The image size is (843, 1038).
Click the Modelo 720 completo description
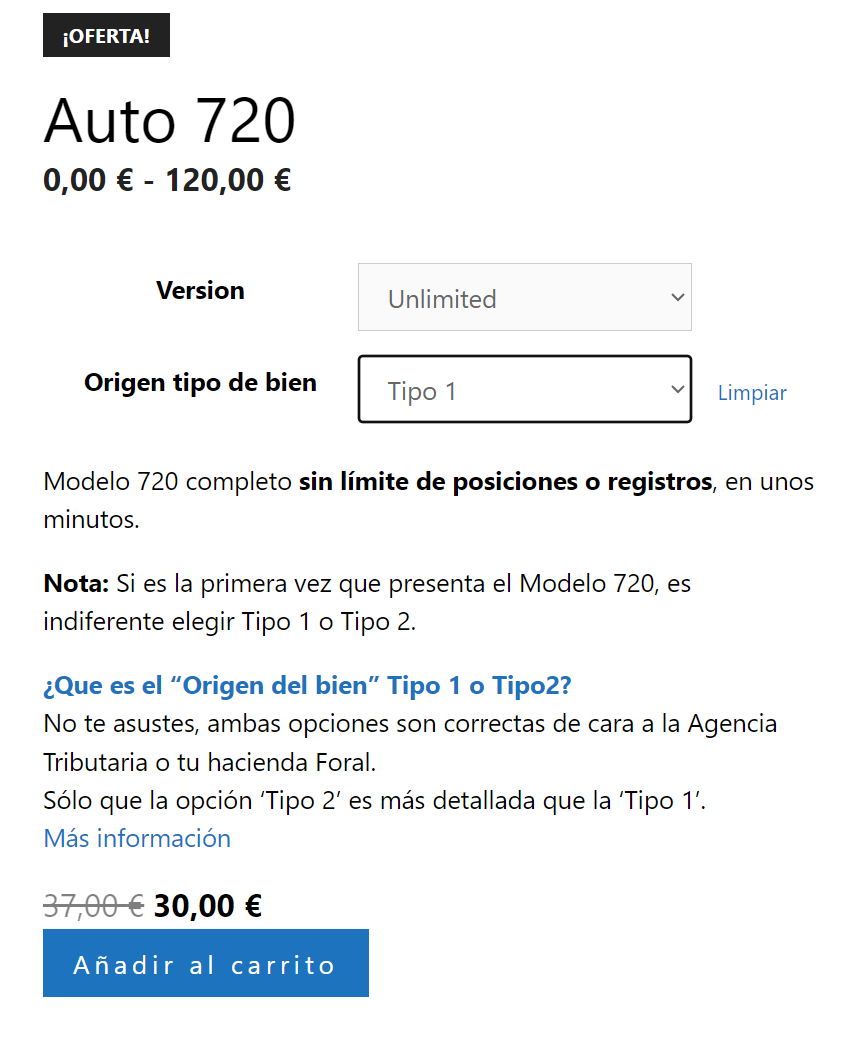click(165, 481)
